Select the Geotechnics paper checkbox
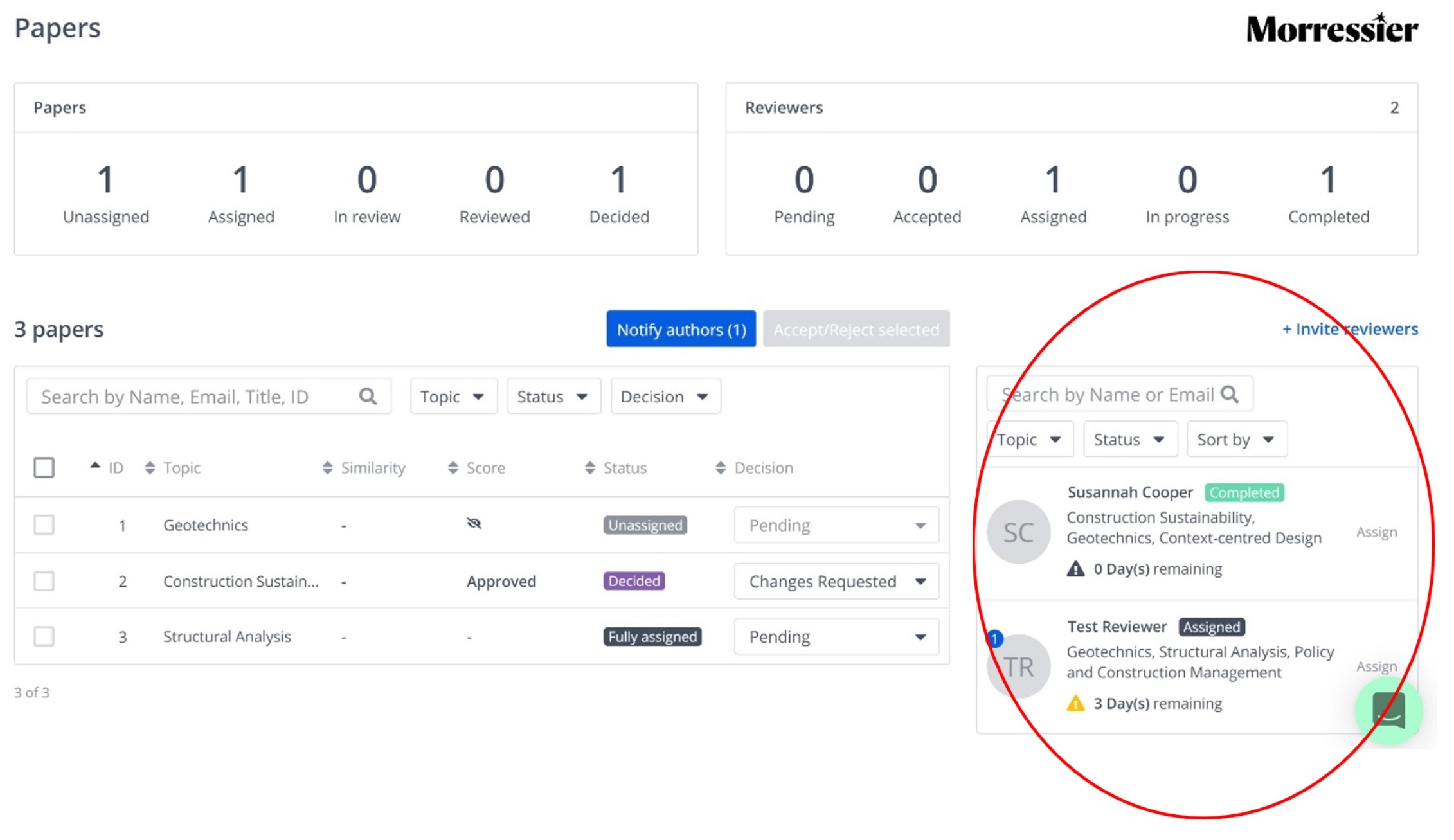The height and width of the screenshot is (840, 1454). (44, 524)
